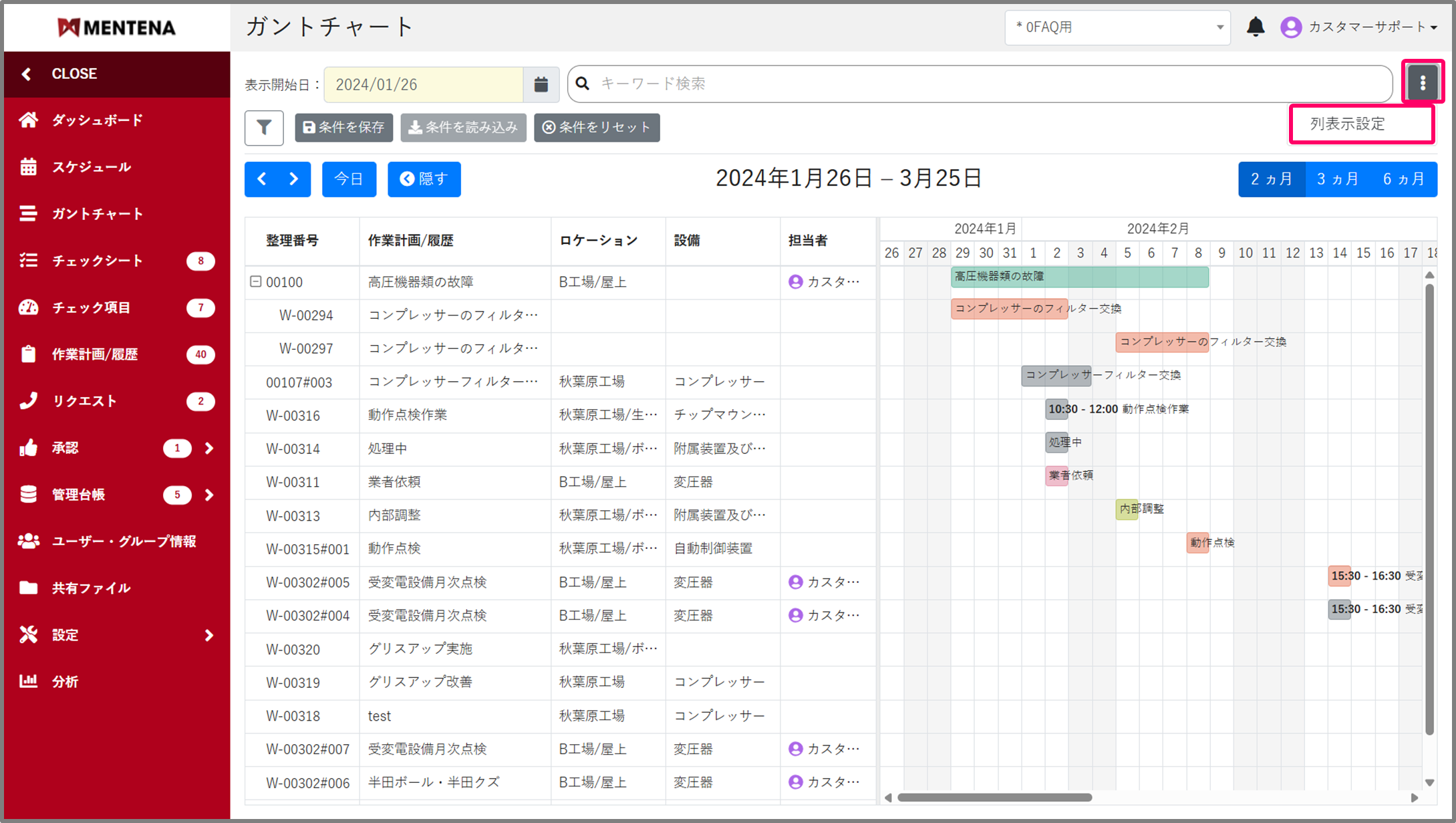Click the 今日 button

coord(349,179)
